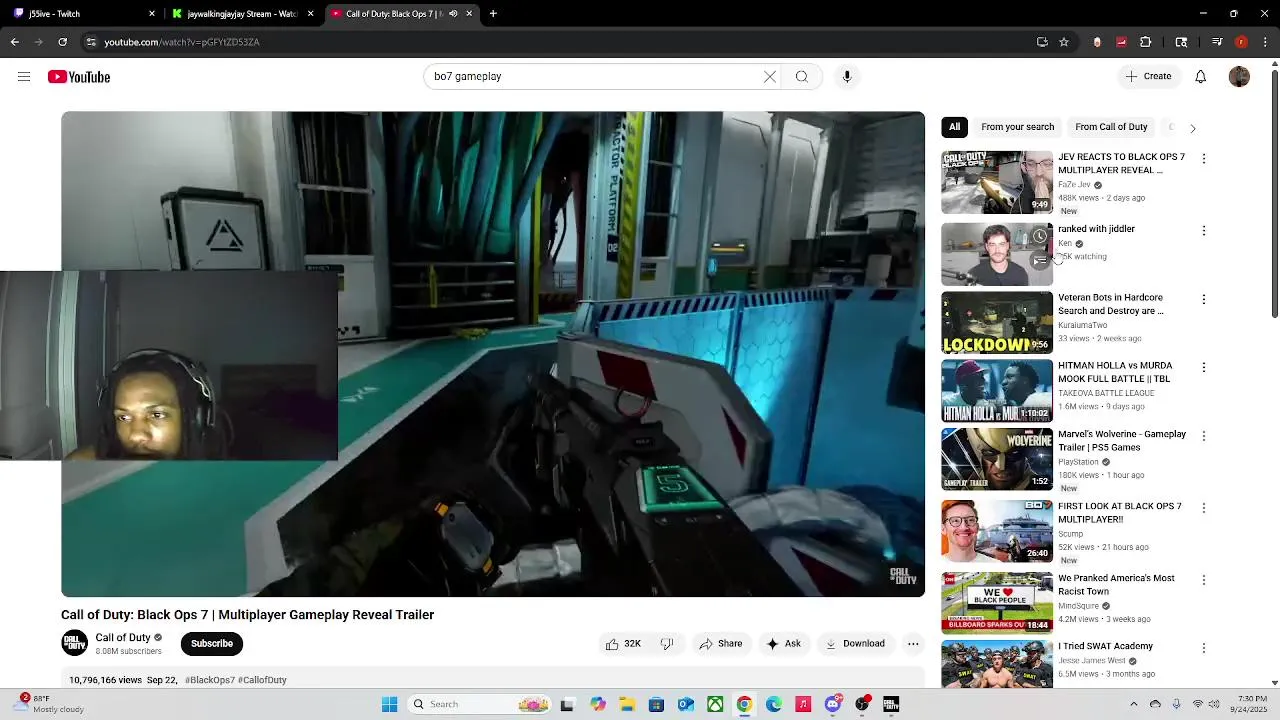Open options for HITMAN HOLLA video
1280x720 pixels.
(x=1204, y=368)
